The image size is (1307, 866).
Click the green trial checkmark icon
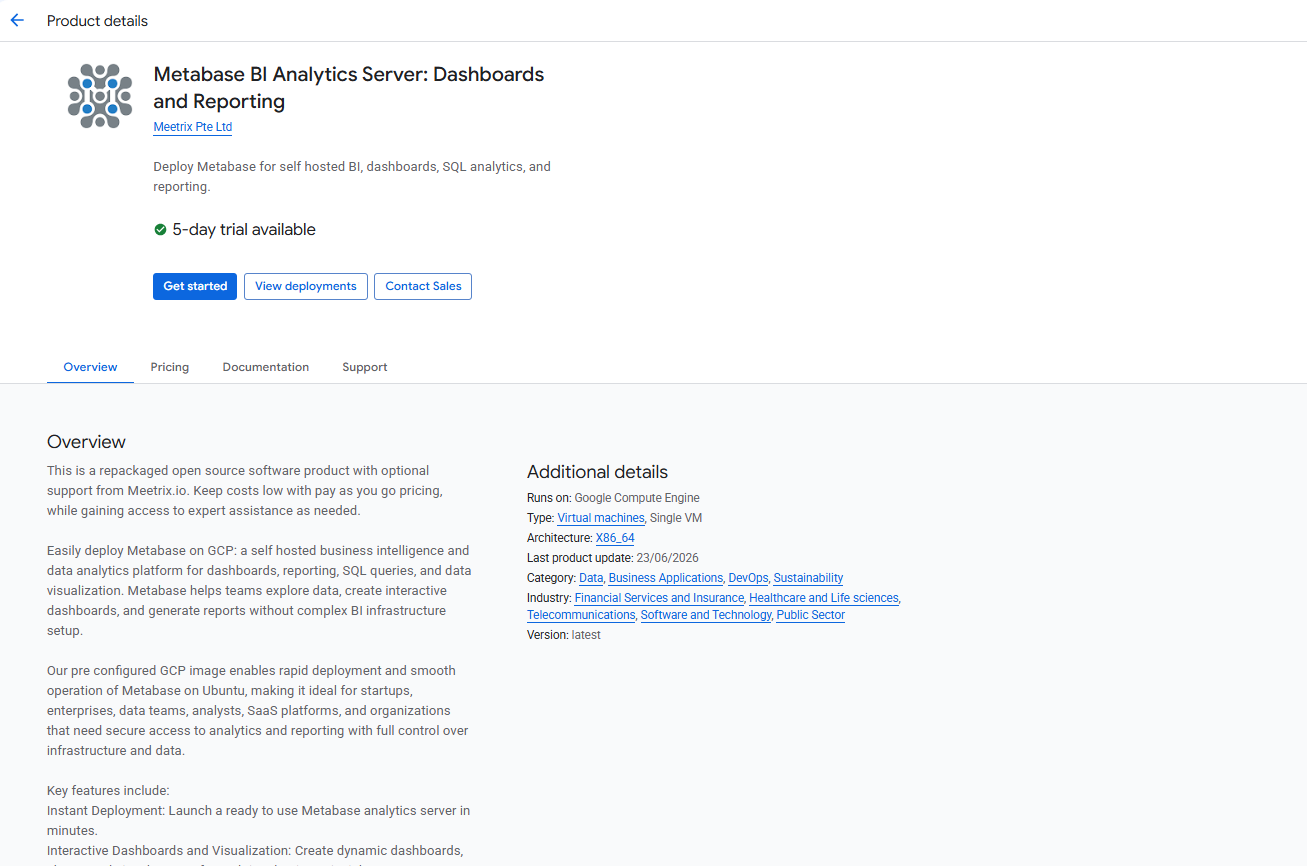160,230
